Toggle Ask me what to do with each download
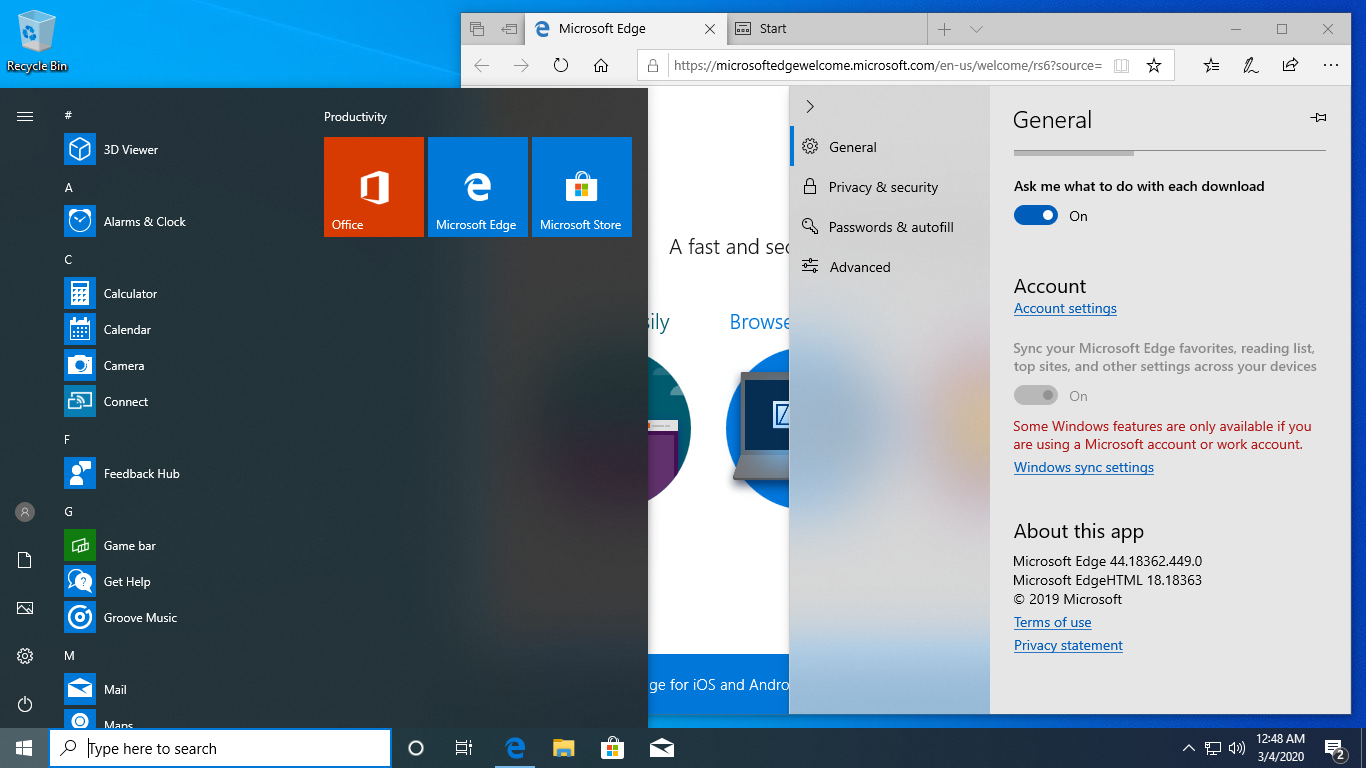This screenshot has height=768, width=1366. 1036,216
